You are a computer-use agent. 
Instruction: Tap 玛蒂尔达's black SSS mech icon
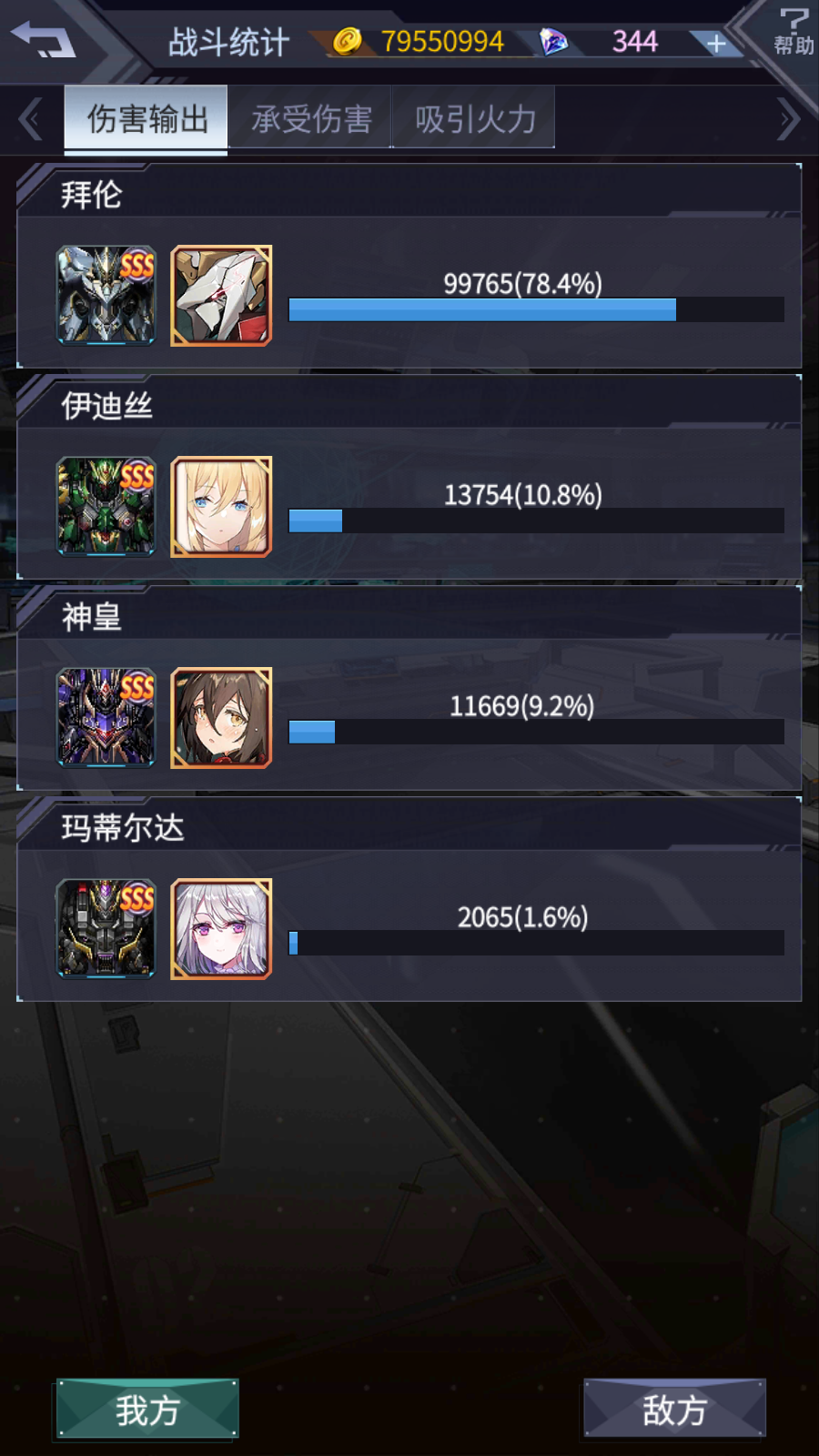106,929
